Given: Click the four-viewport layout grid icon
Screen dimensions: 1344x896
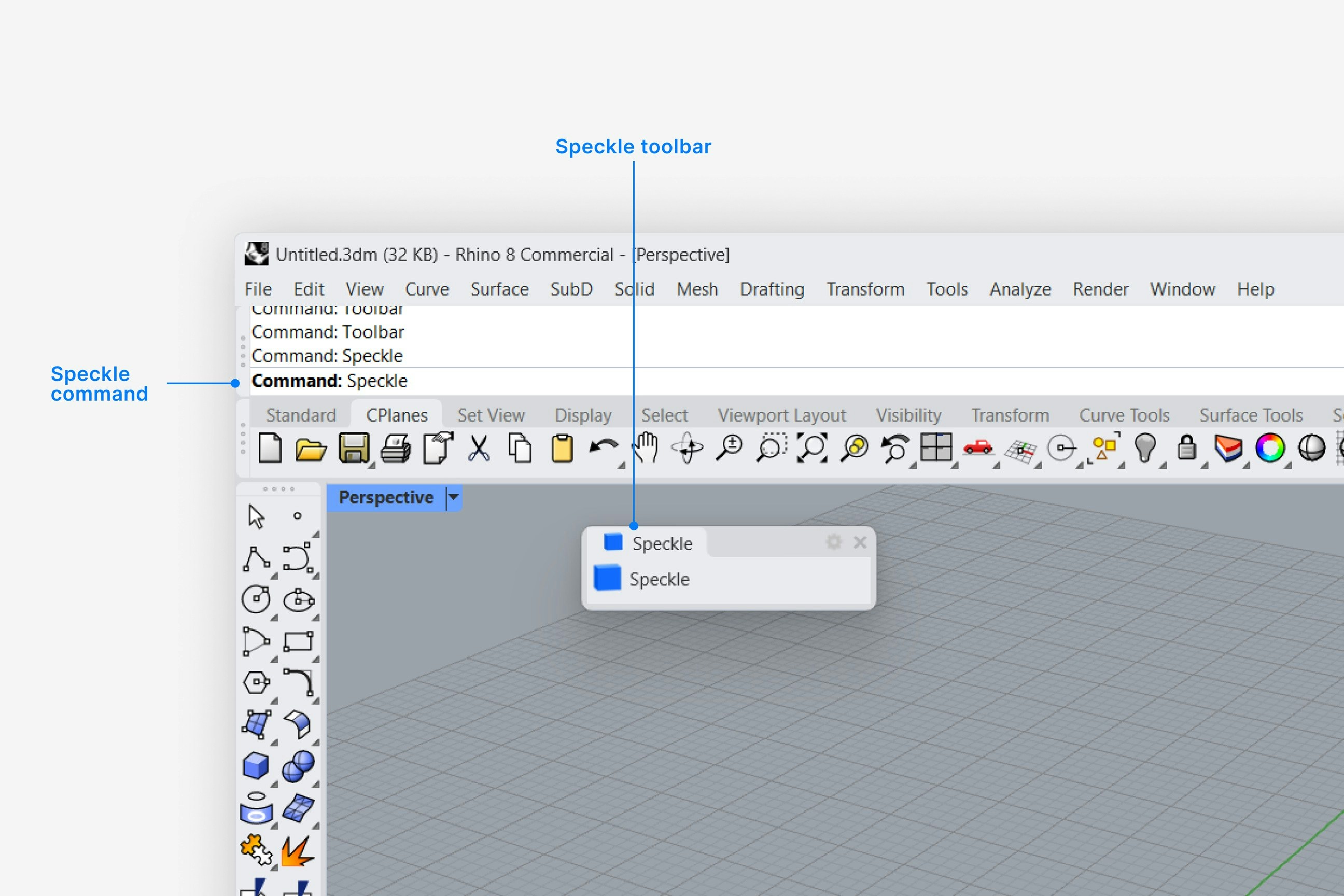Looking at the screenshot, I should pos(936,447).
